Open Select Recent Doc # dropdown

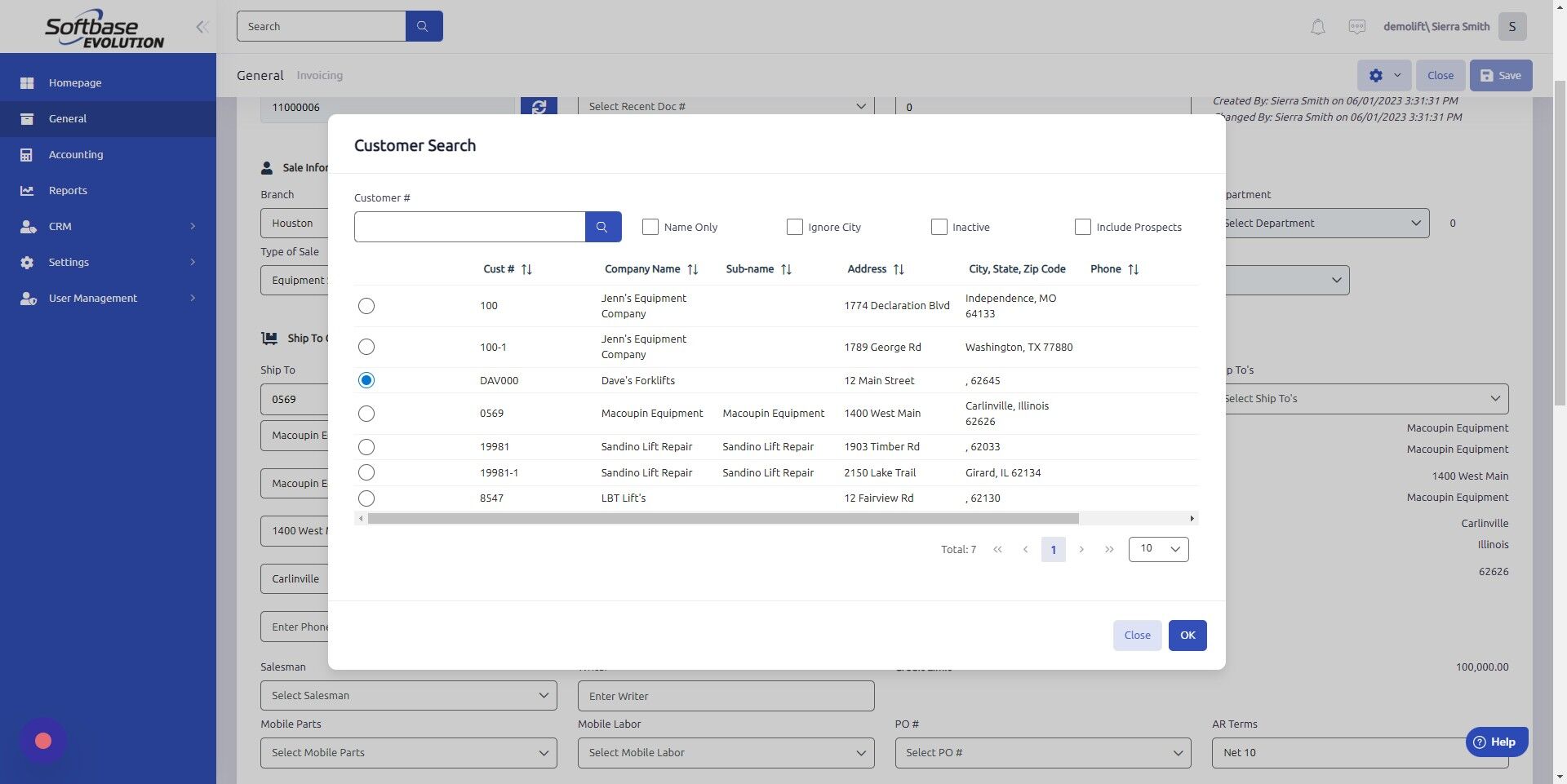(x=726, y=106)
